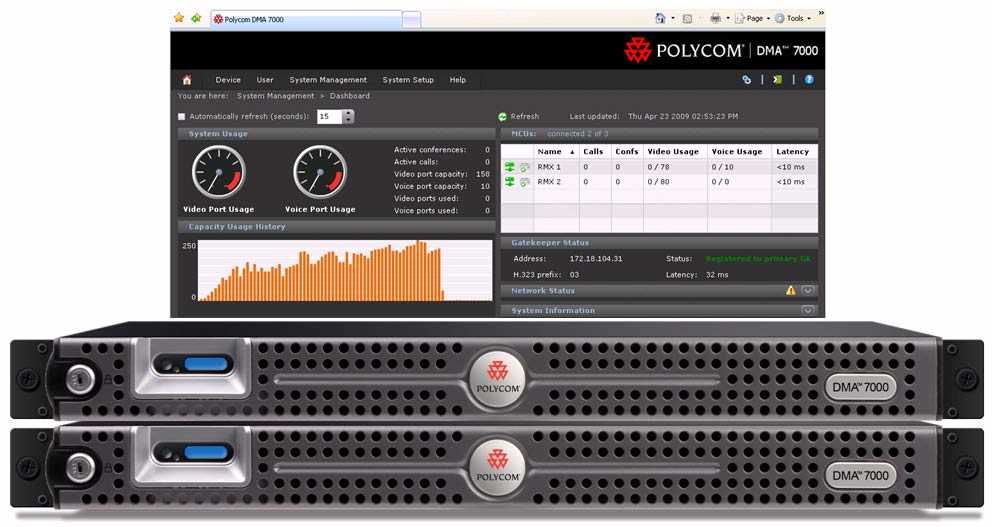Decrease refresh seconds with the down arrow
Screen dimensions: 992x527
tap(349, 120)
